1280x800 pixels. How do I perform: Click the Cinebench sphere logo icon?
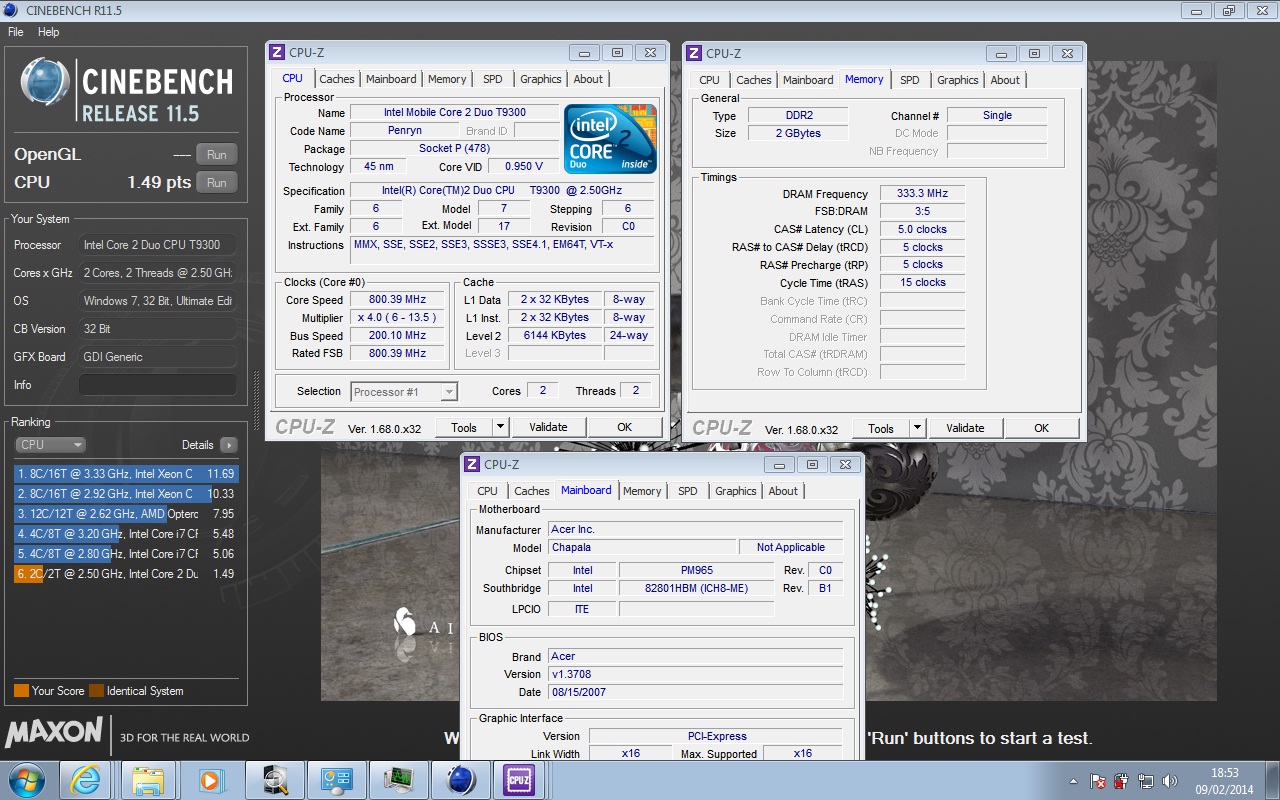[x=46, y=84]
